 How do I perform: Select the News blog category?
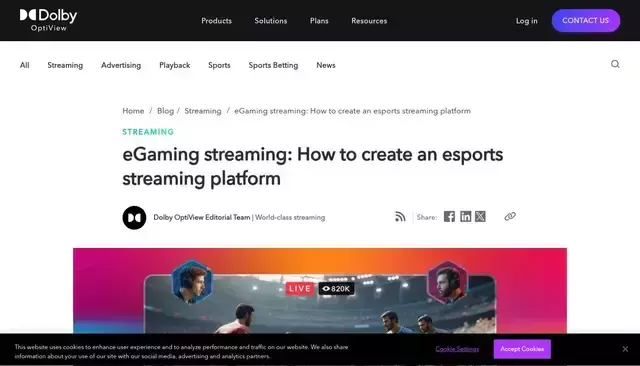[x=326, y=65]
